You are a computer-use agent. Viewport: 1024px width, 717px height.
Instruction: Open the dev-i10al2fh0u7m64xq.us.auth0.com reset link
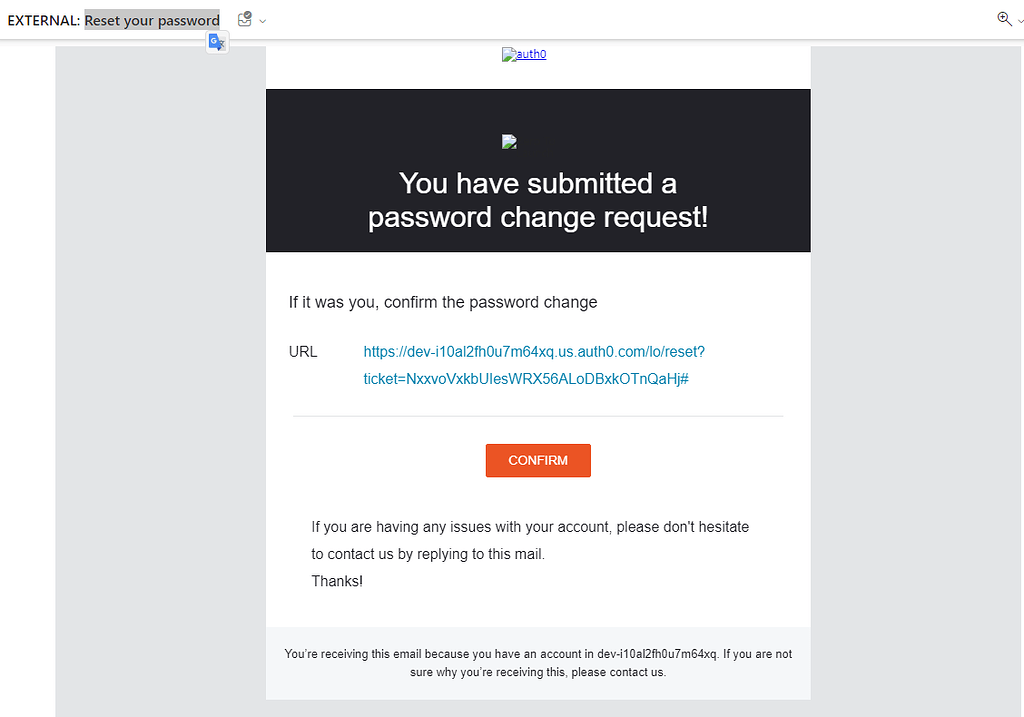[534, 352]
